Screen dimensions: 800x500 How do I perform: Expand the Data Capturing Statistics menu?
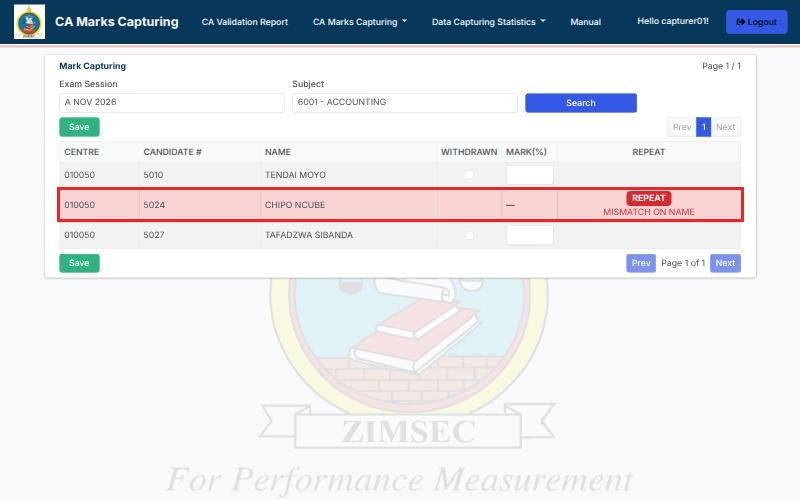tap(488, 22)
